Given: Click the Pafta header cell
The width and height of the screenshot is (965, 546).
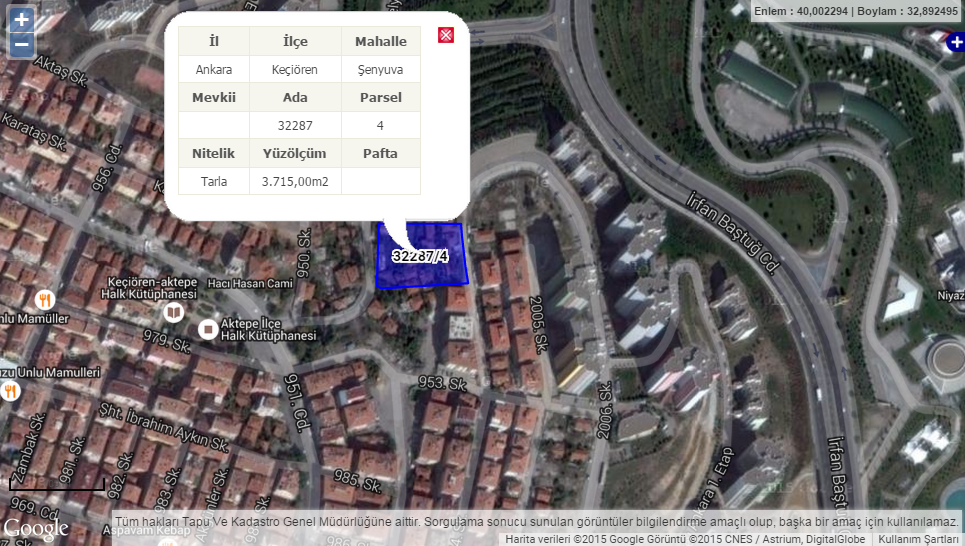Looking at the screenshot, I should [380, 153].
